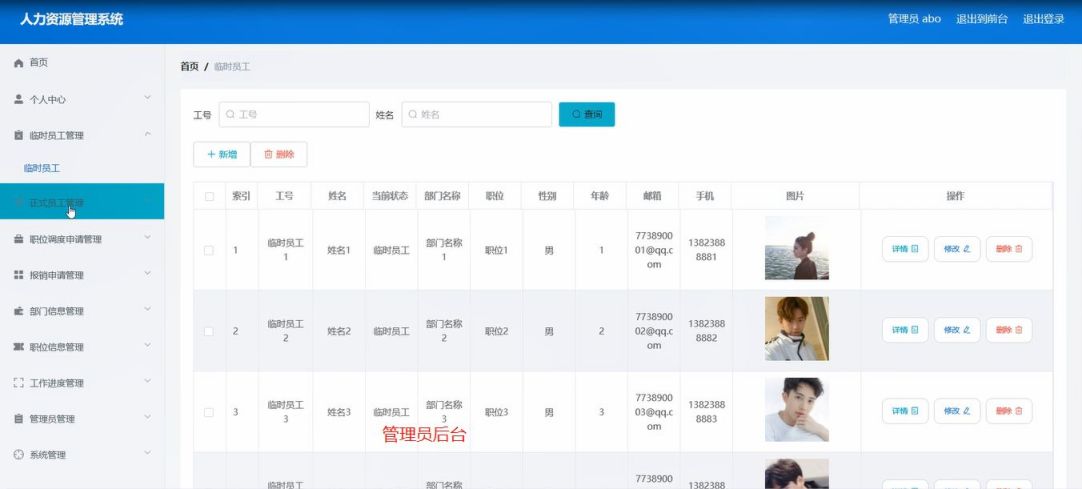The width and height of the screenshot is (1082, 489).
Task: Click the frame icon beside 工作进度管理
Action: click(x=19, y=383)
